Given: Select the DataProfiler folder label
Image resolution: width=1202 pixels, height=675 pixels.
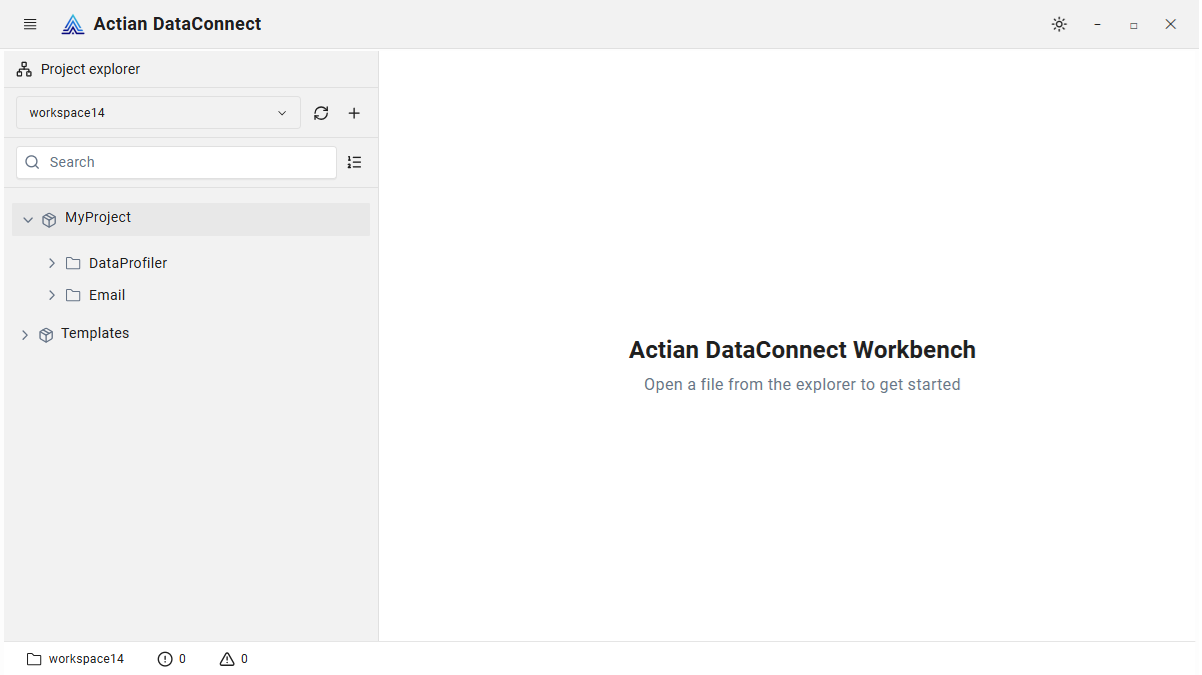Looking at the screenshot, I should [128, 263].
